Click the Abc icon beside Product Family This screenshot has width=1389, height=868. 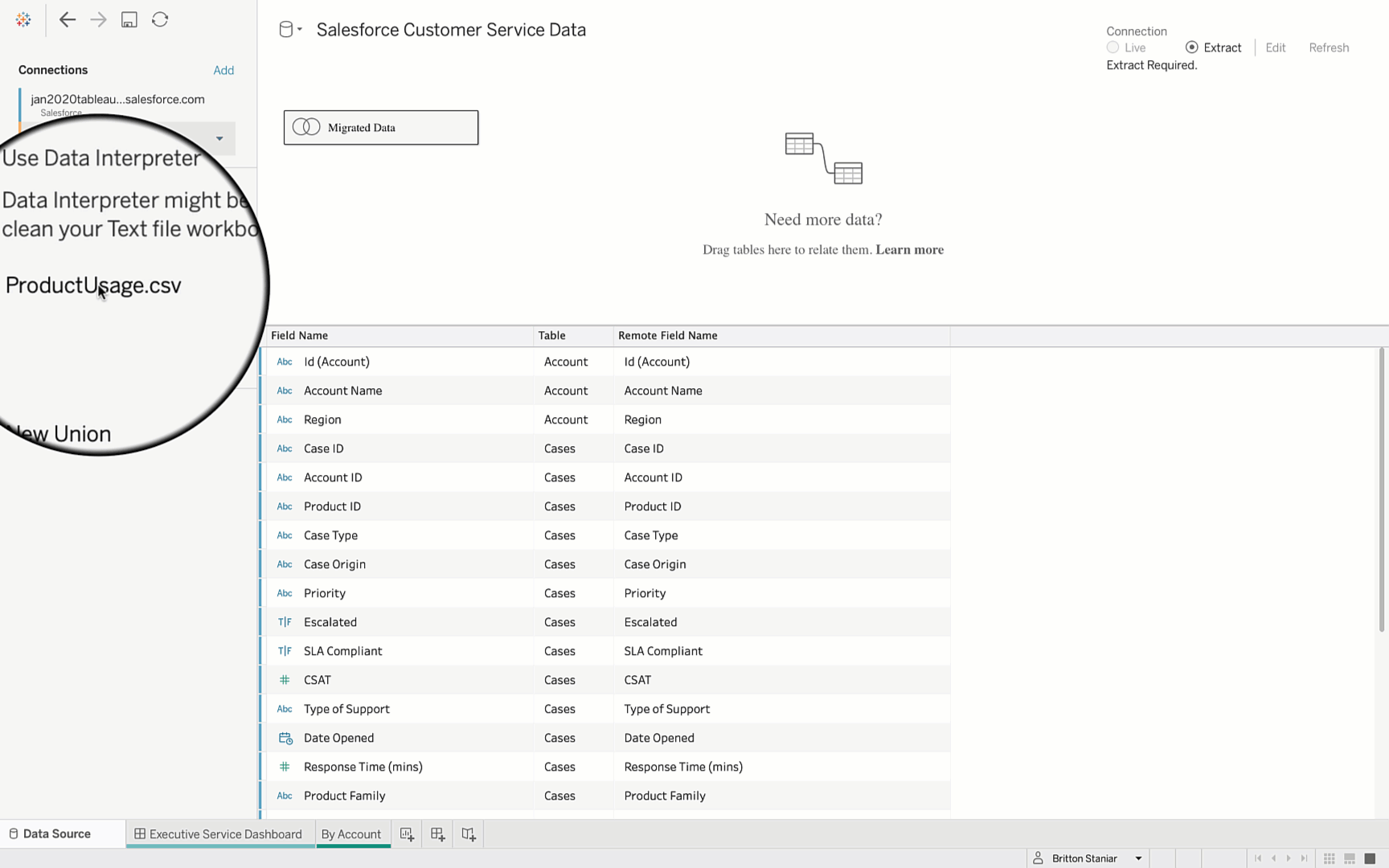(x=285, y=796)
